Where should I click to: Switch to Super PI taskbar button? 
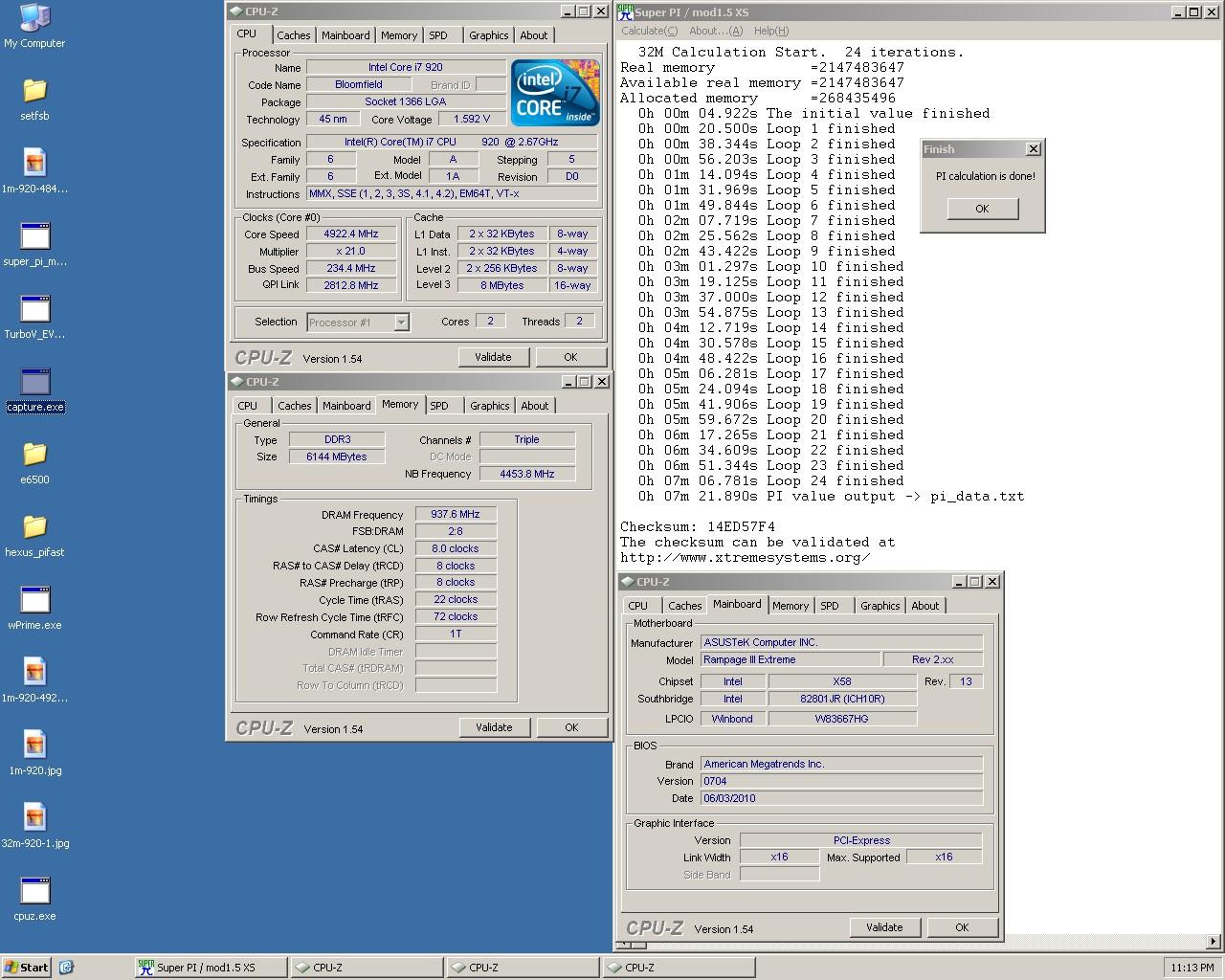(211, 968)
